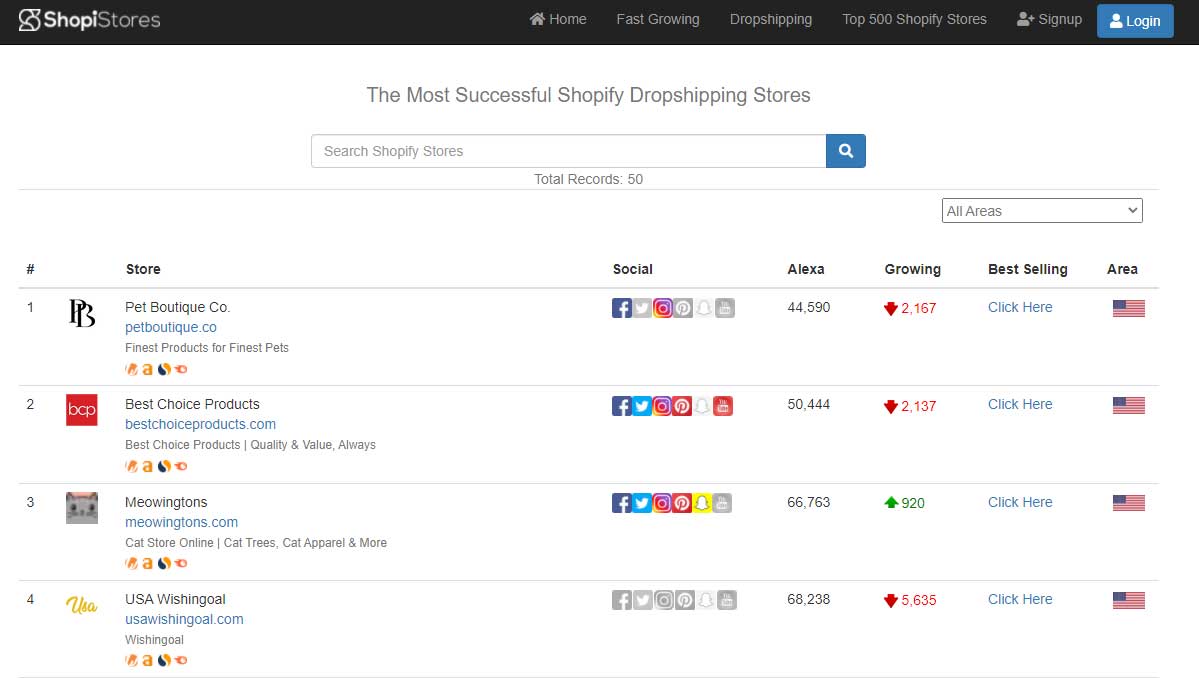
Task: Click Meowingtons' Pinterest icon
Action: click(x=683, y=503)
